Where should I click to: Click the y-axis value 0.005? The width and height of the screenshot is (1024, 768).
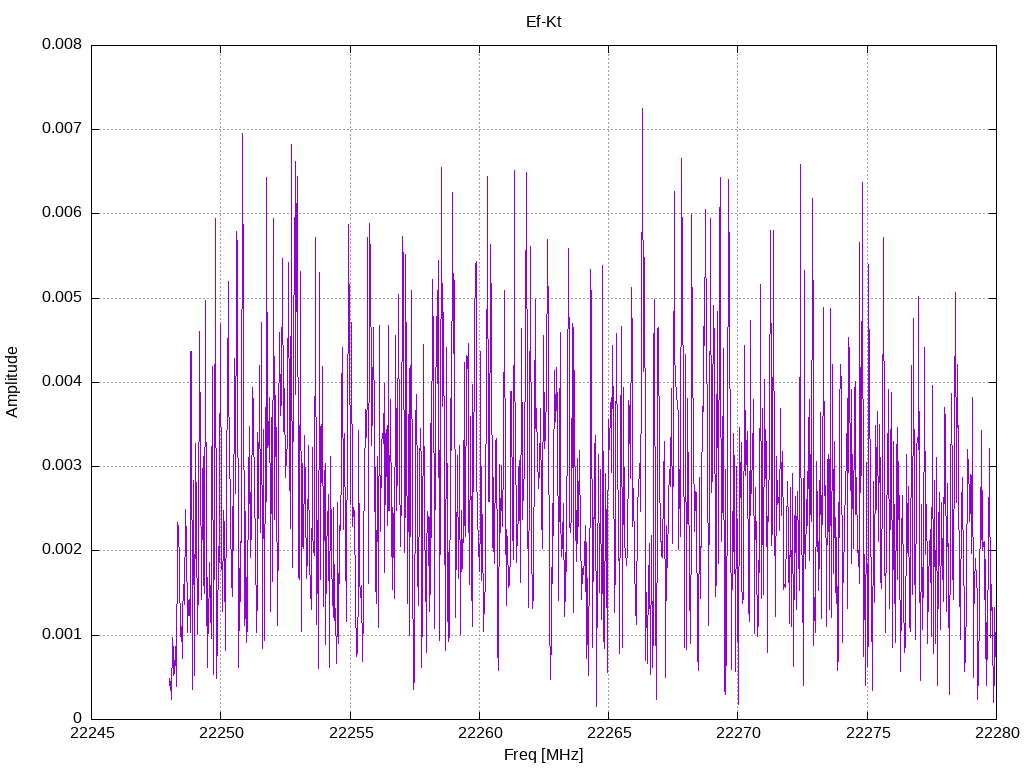(62, 298)
